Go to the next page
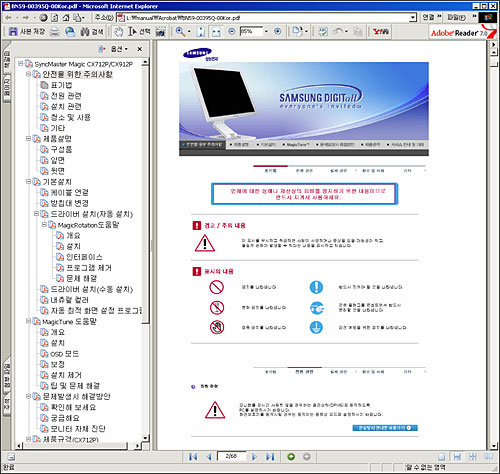Image resolution: width=500 pixels, height=474 pixels. click(254, 457)
